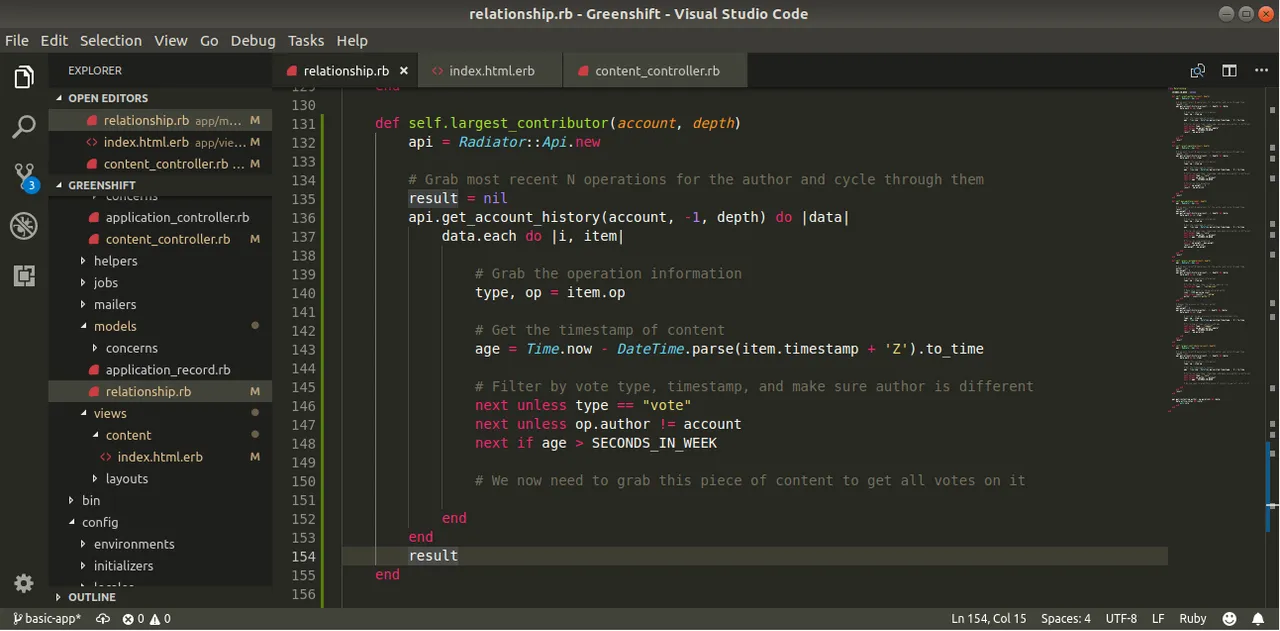Screen dimensions: 1280x631
Task: Click the split editor icon
Action: point(1229,71)
